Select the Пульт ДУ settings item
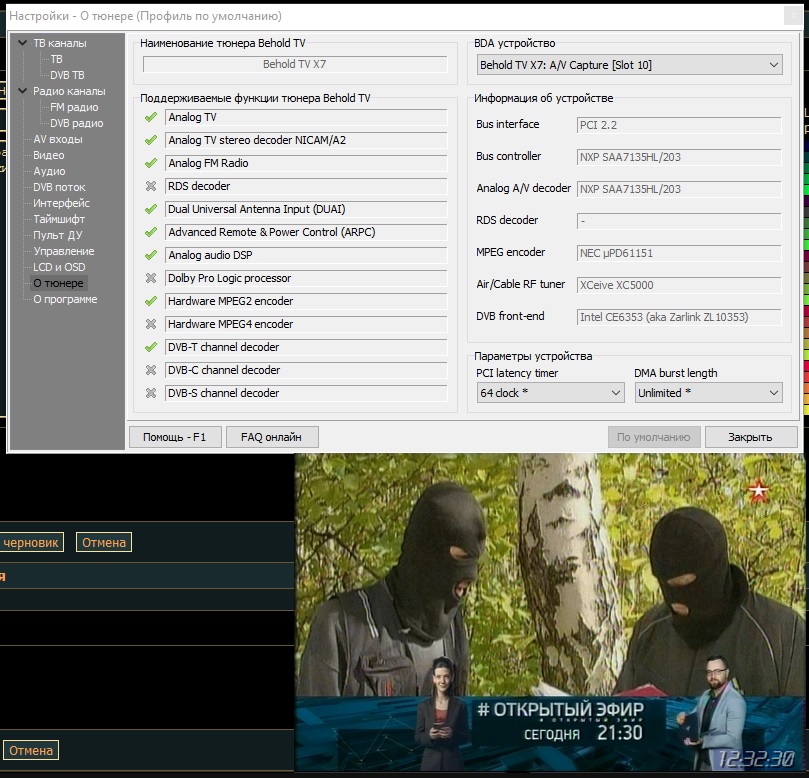The height and width of the screenshot is (778, 809). 57,235
